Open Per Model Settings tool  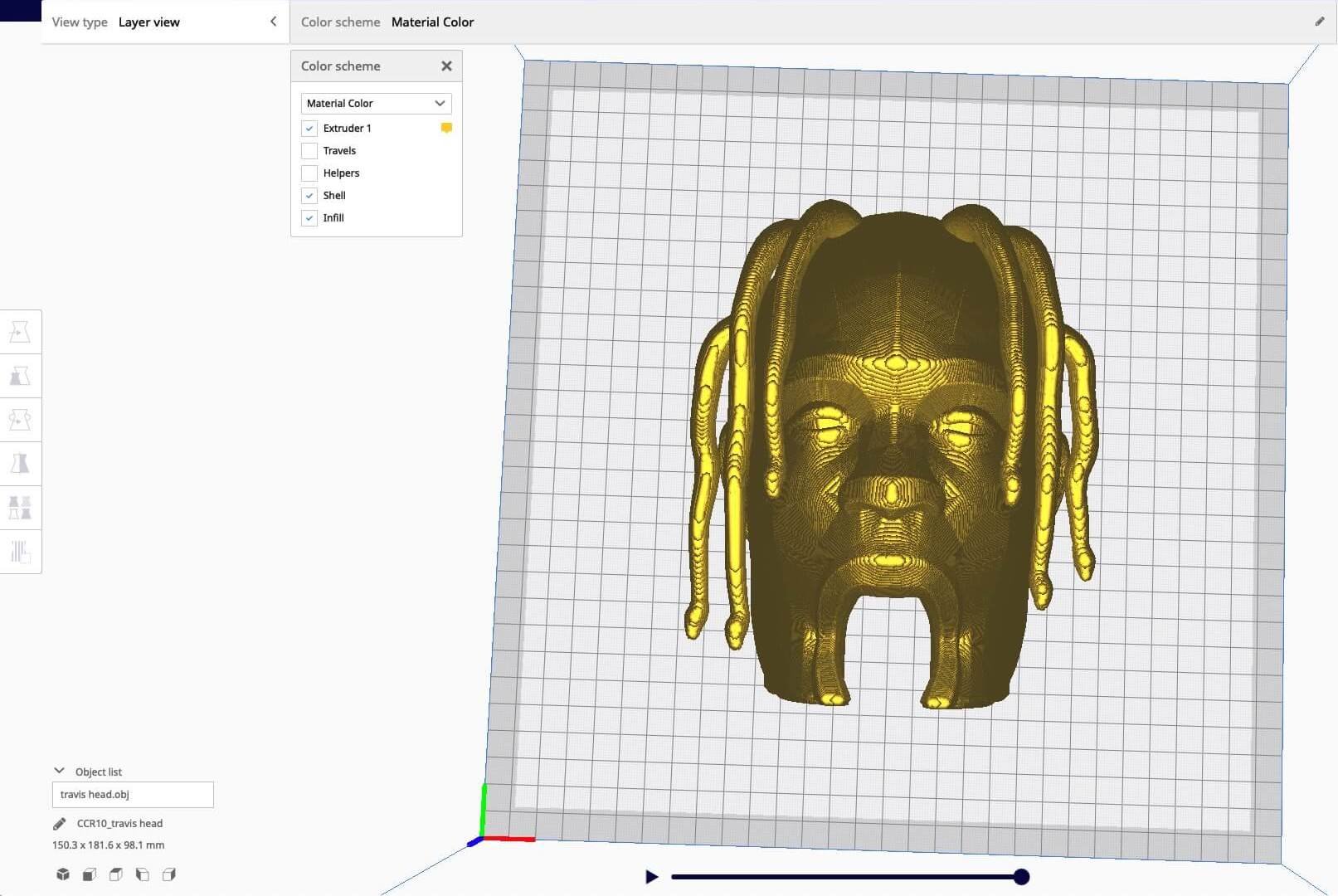tap(20, 508)
